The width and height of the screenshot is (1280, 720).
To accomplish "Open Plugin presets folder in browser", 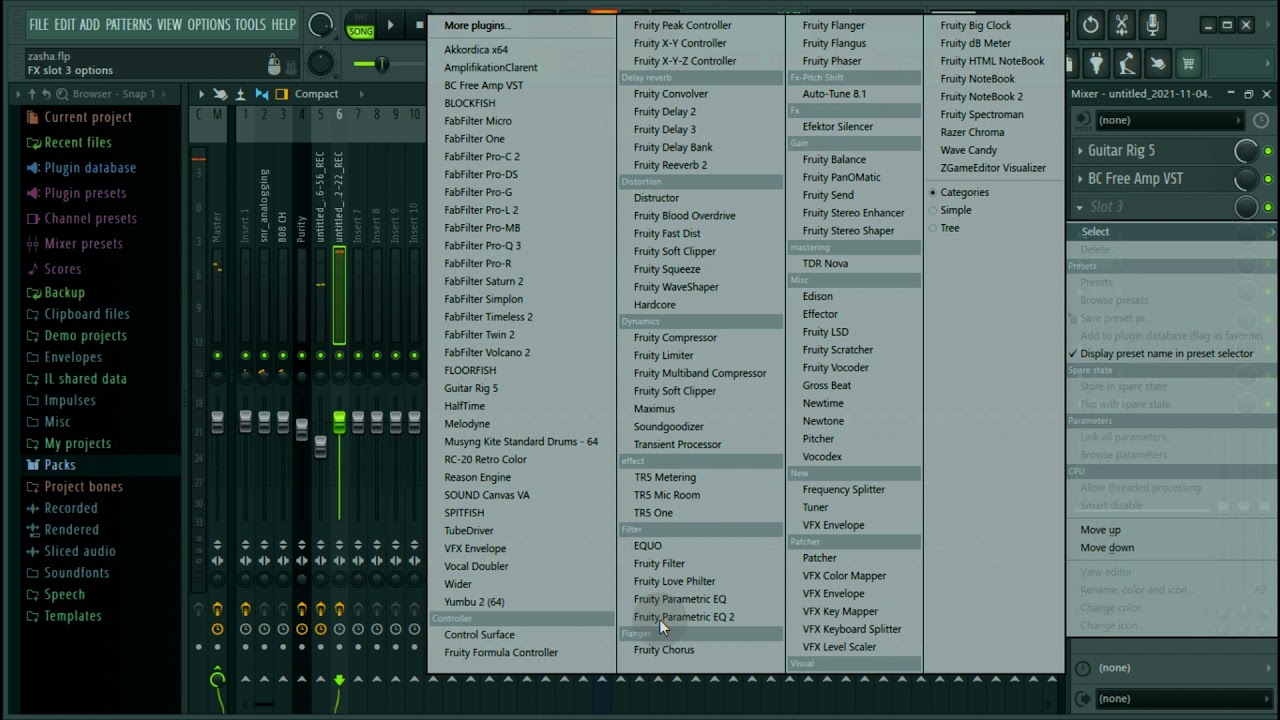I will click(85, 193).
